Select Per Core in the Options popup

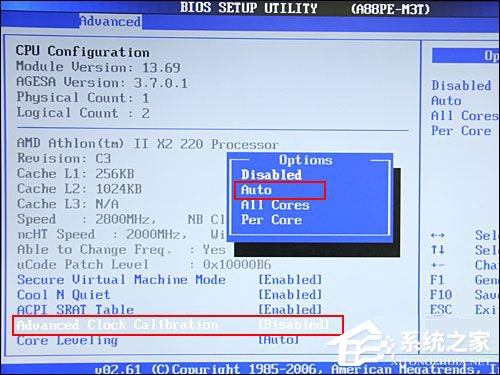click(271, 220)
